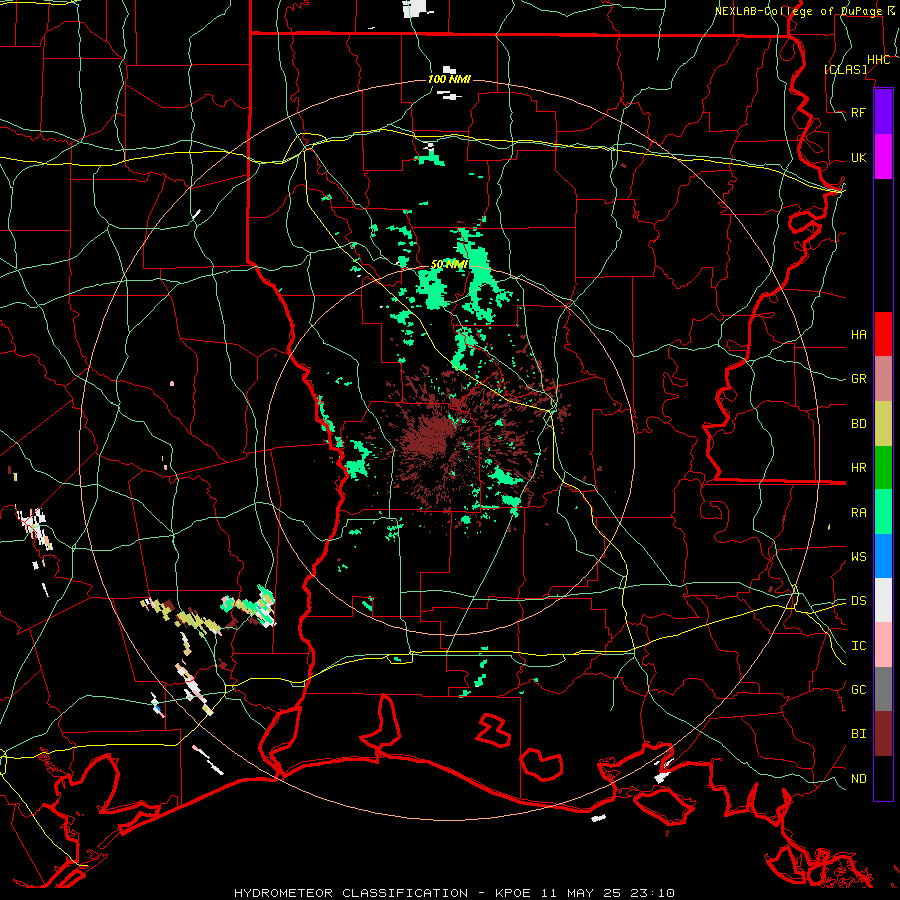Click the 'HA' legend label

(x=858, y=334)
